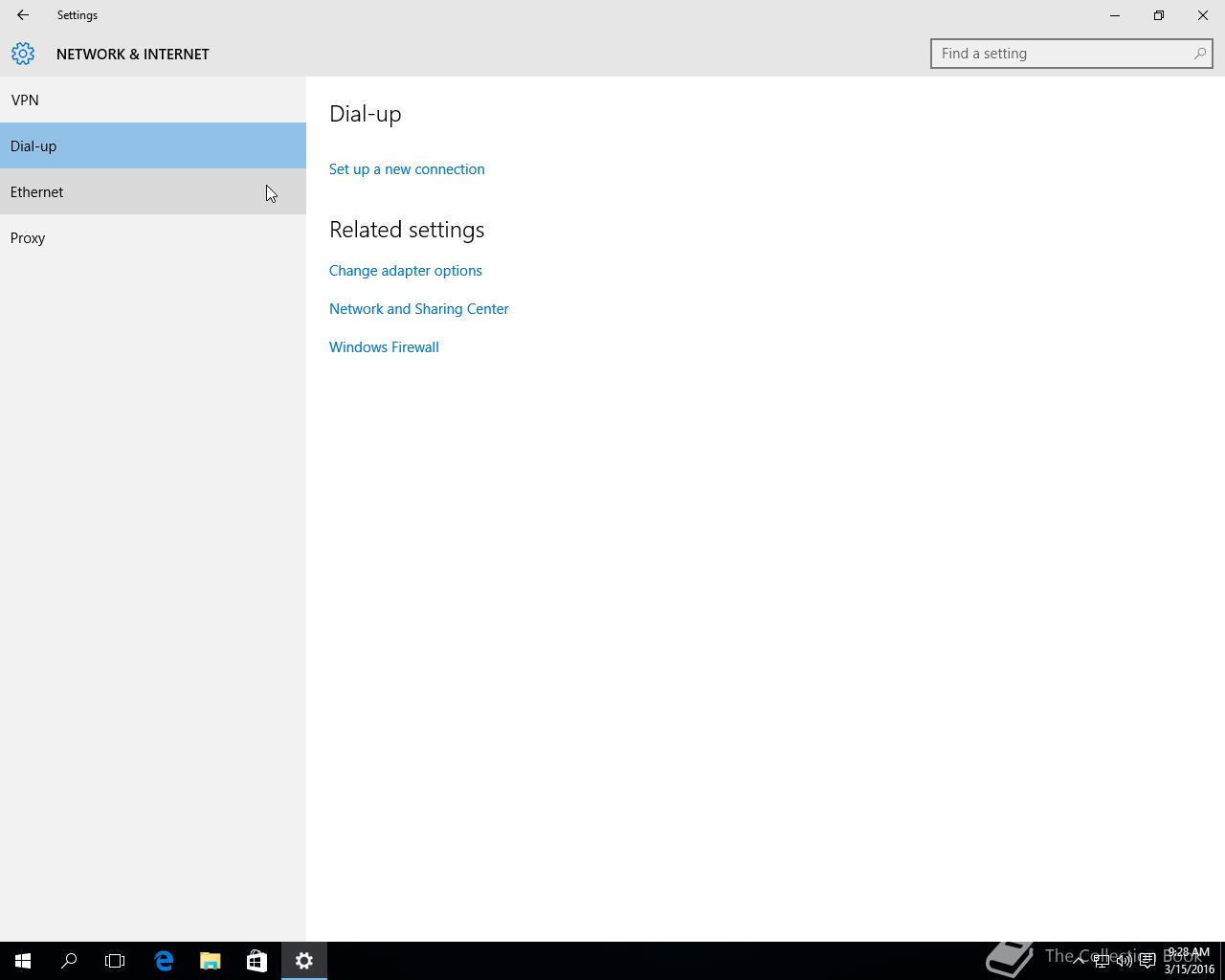Click the NETWORK & INTERNET heading
The width and height of the screenshot is (1225, 980).
[x=133, y=55]
